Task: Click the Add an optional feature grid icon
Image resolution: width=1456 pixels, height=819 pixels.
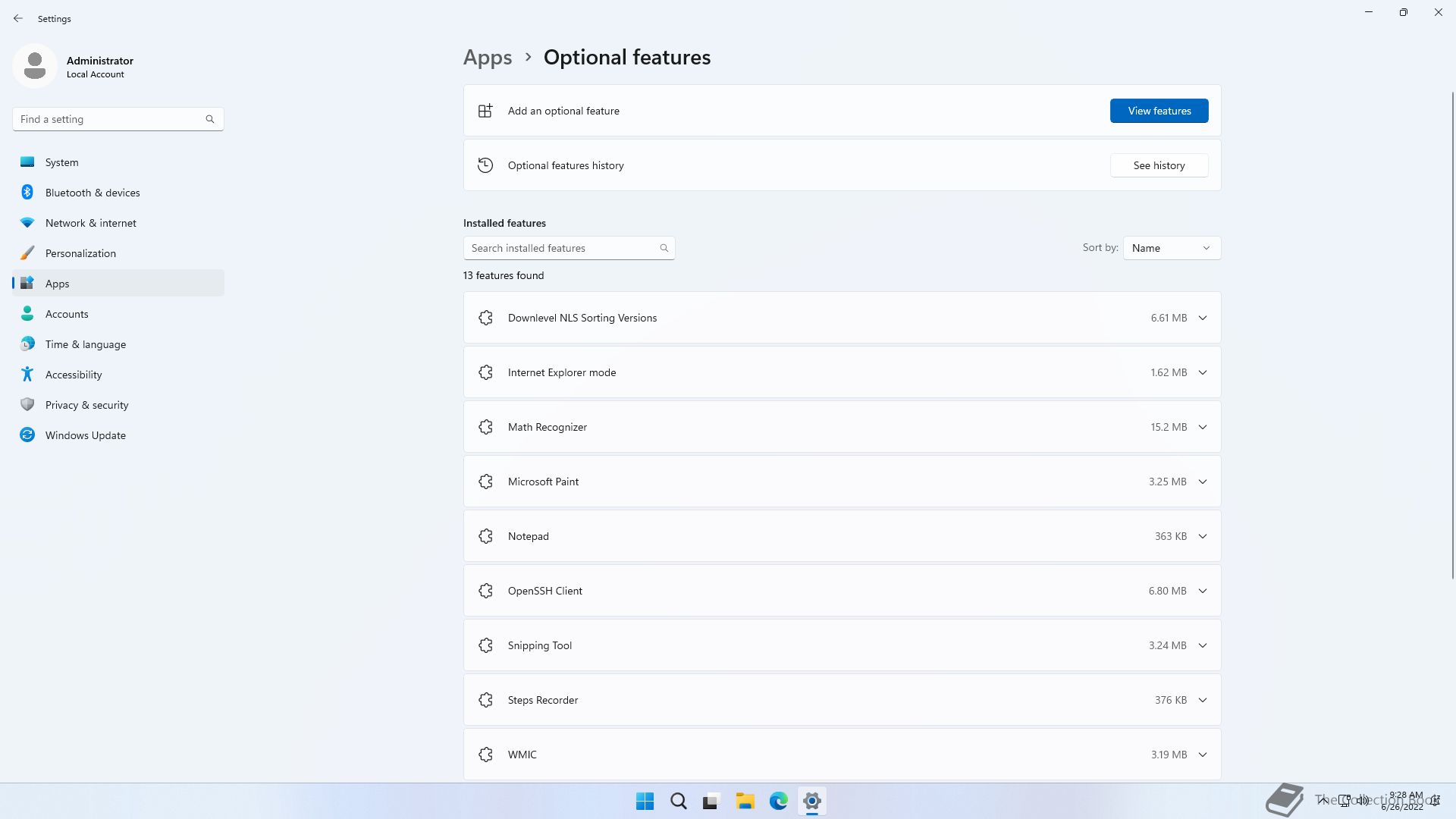Action: 485,111
